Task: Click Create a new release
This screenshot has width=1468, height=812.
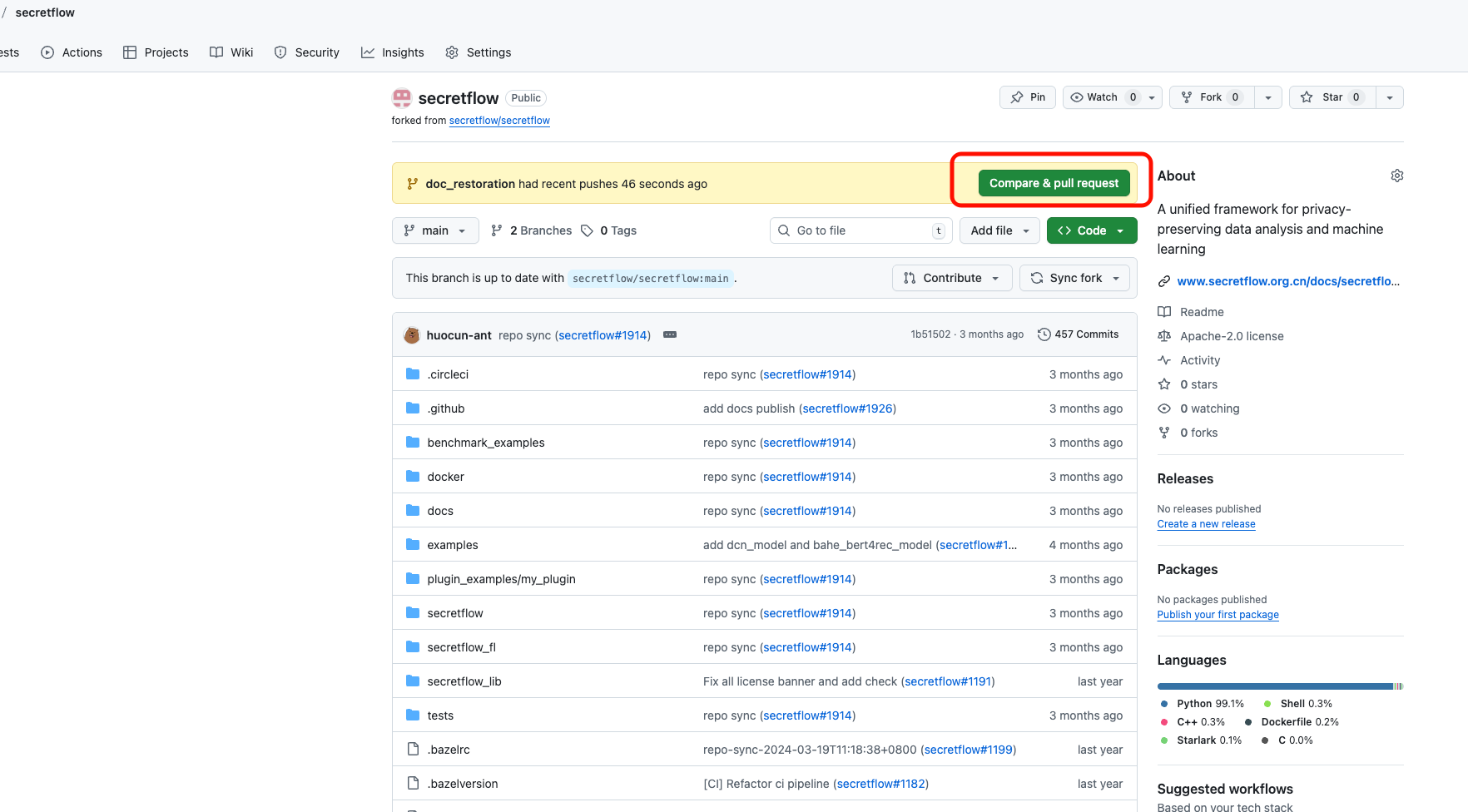Action: (x=1206, y=524)
